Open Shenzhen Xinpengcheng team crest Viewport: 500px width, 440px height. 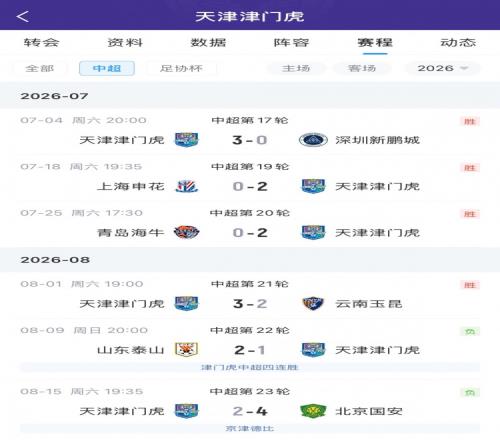click(x=313, y=140)
